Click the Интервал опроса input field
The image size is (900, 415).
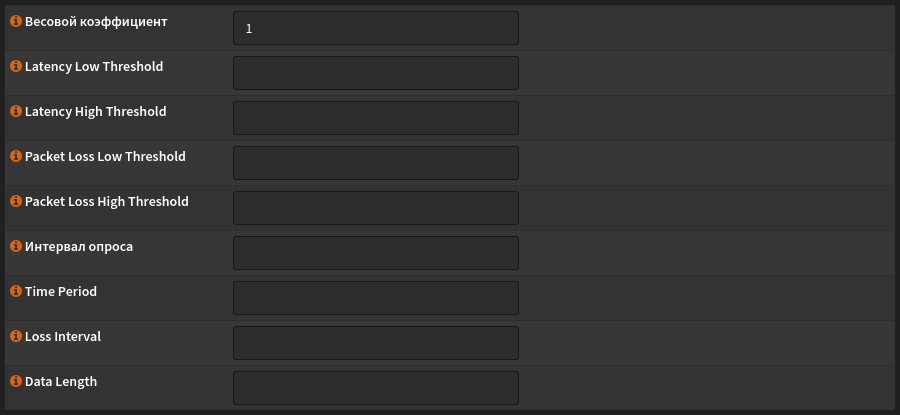coord(376,253)
